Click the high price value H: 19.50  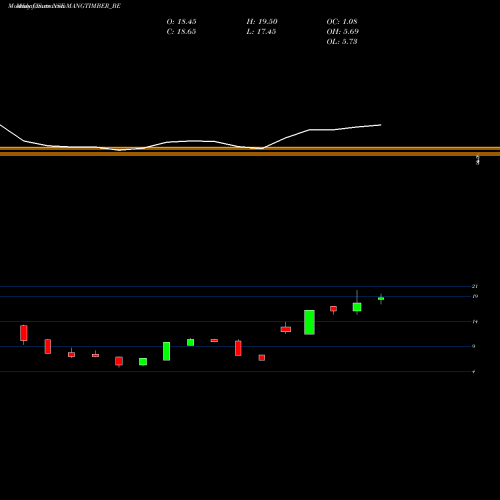[262, 22]
